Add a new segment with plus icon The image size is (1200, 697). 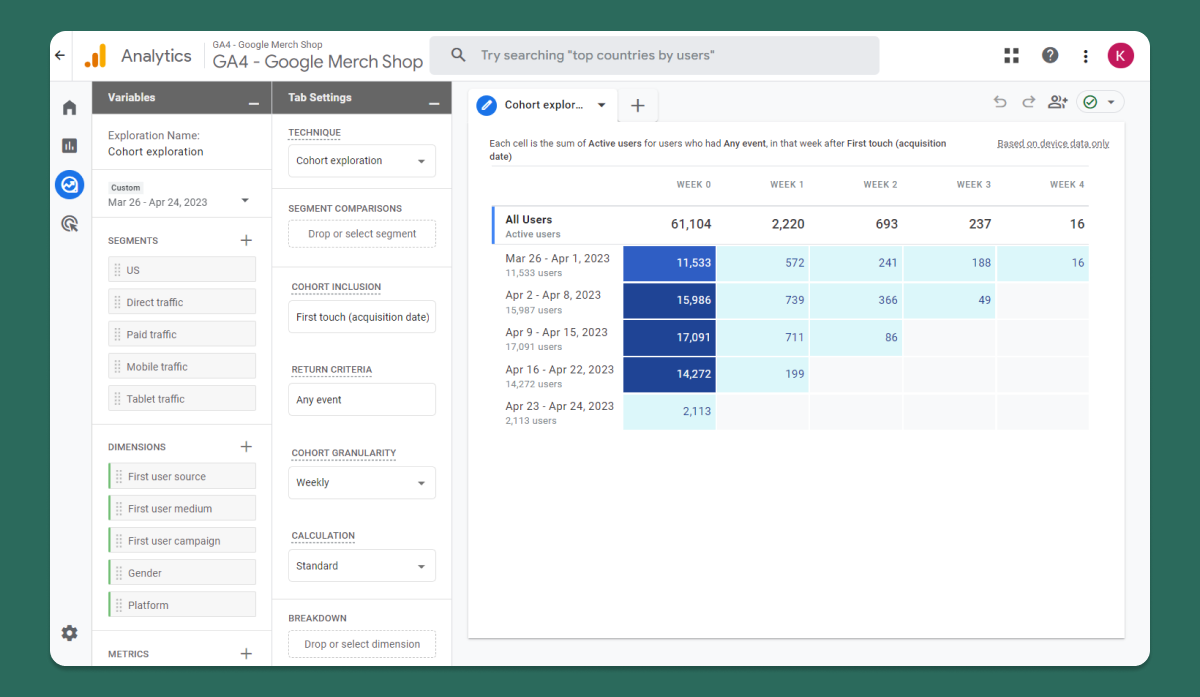(246, 240)
